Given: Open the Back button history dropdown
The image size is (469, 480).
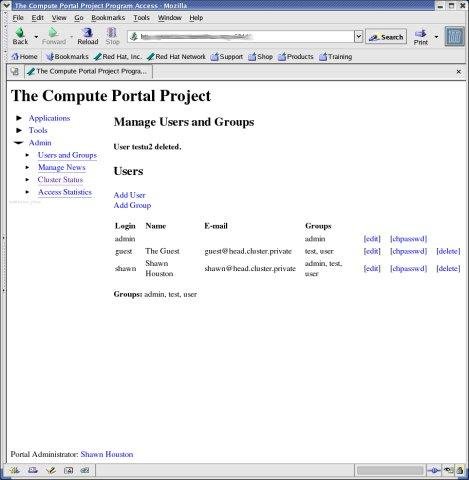Looking at the screenshot, I should (36, 37).
